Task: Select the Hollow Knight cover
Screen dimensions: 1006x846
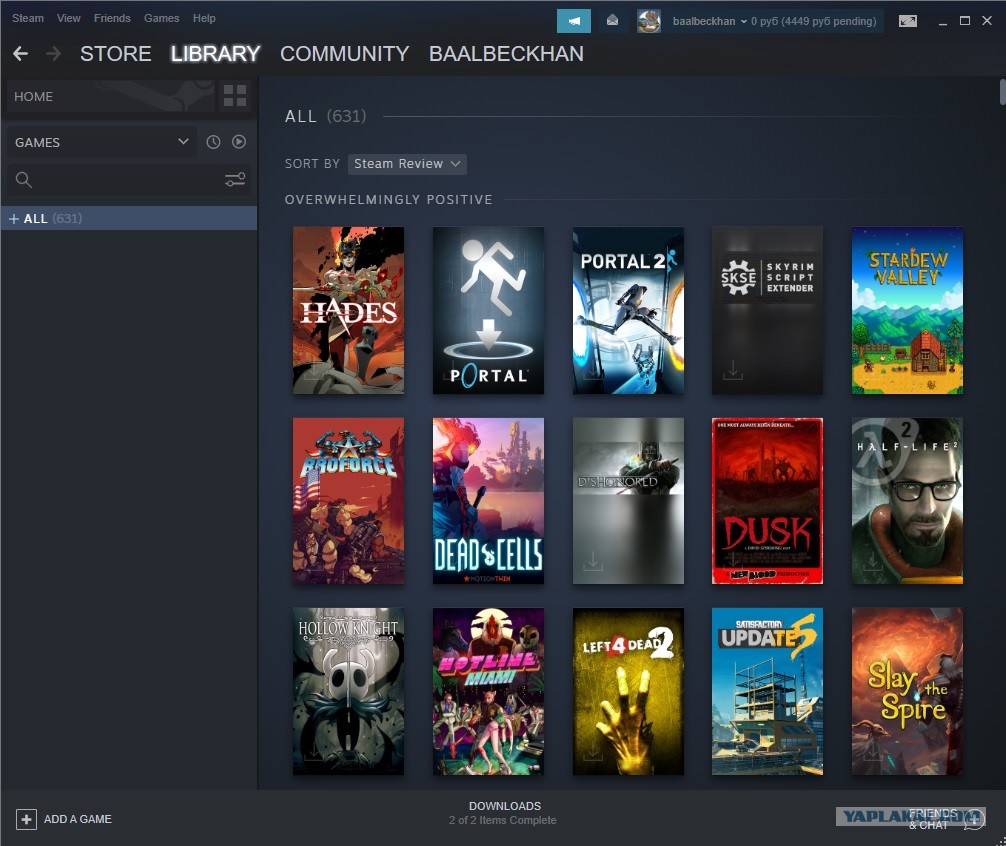Action: click(348, 691)
